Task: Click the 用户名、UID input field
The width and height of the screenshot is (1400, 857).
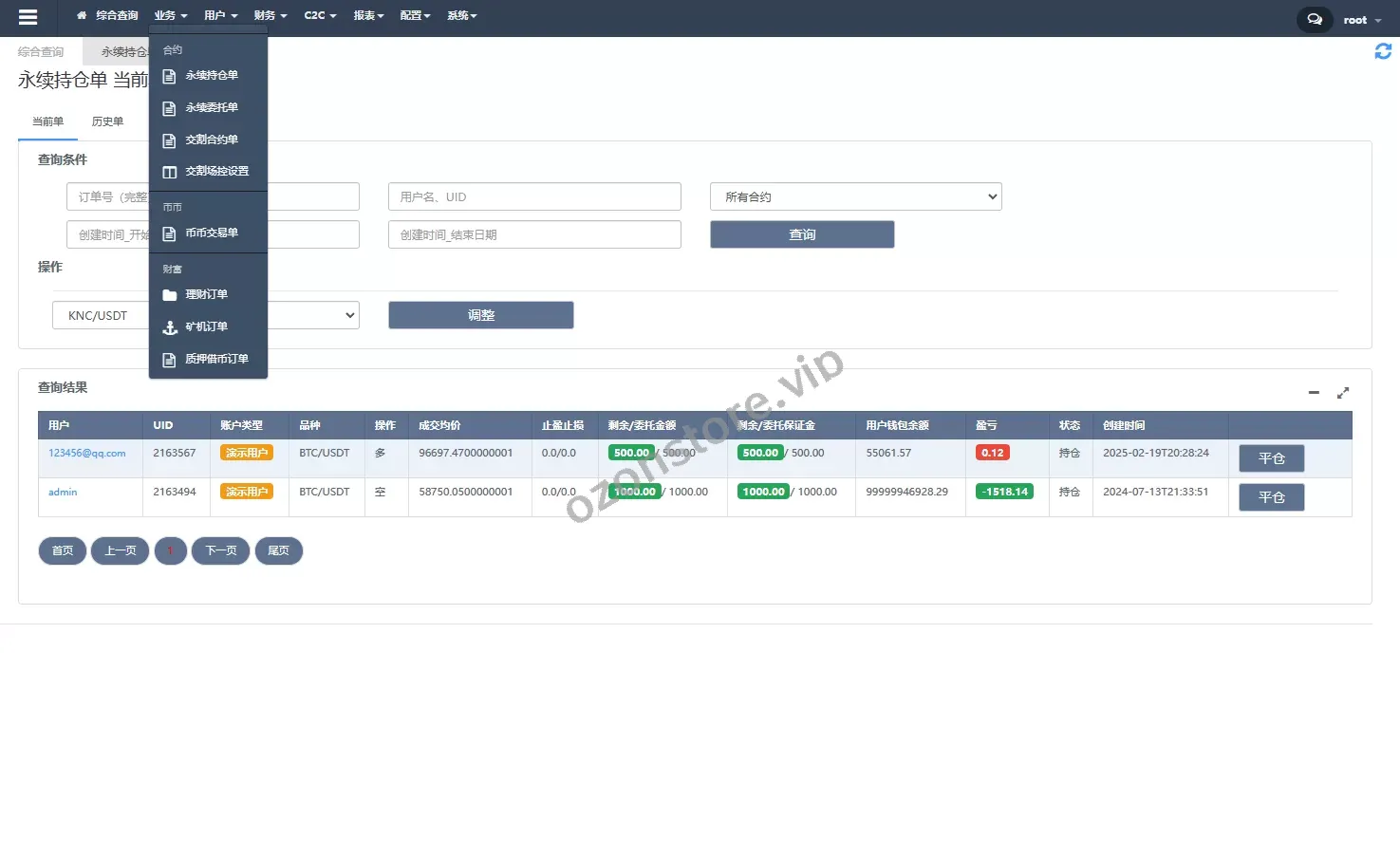Action: (x=534, y=196)
